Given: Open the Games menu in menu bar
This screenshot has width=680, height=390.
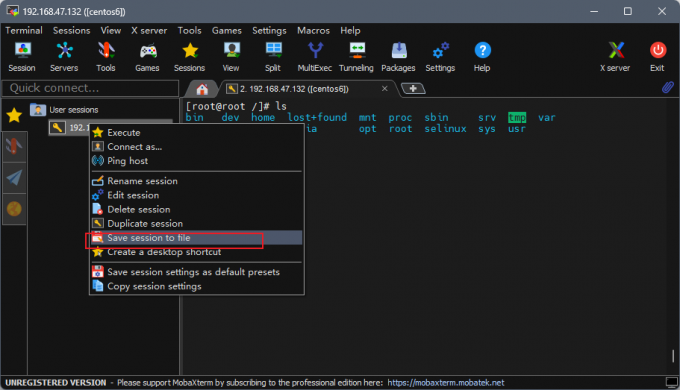Looking at the screenshot, I should 227,30.
